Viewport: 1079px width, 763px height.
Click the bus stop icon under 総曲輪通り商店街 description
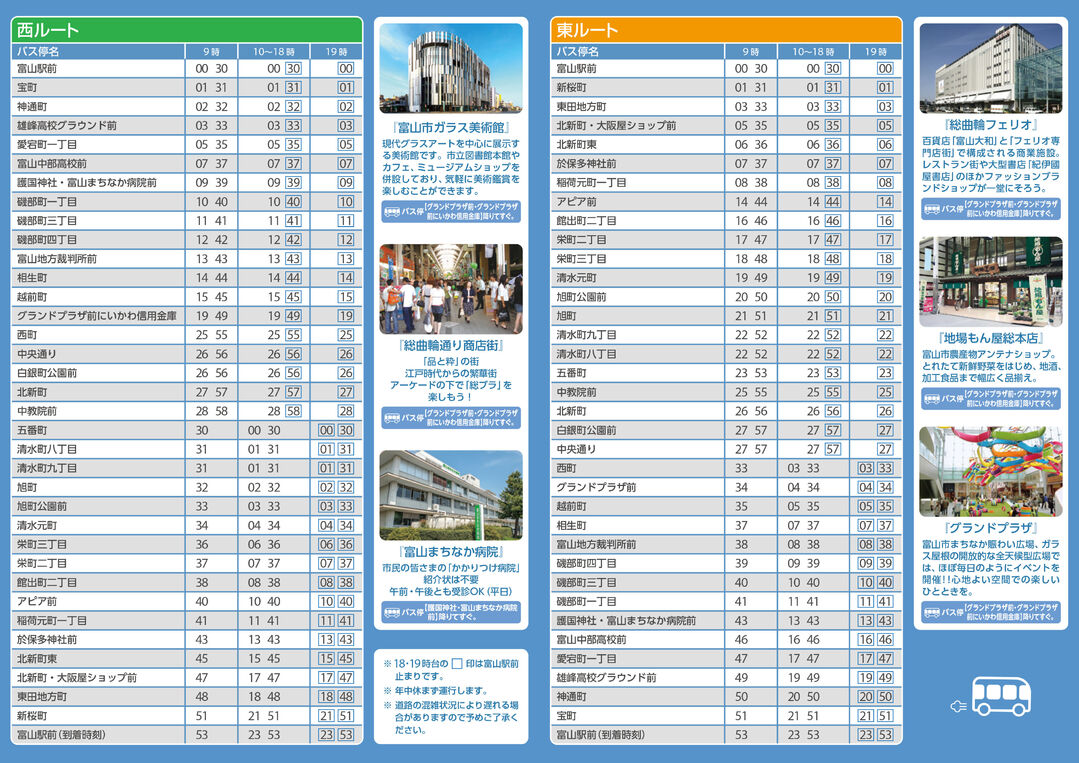click(x=391, y=417)
